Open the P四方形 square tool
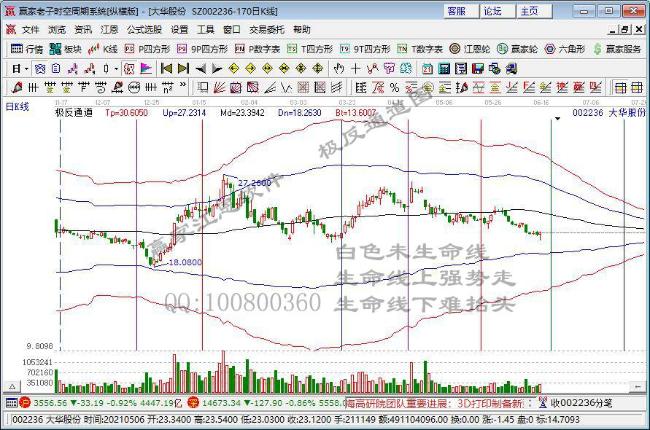 (x=148, y=49)
